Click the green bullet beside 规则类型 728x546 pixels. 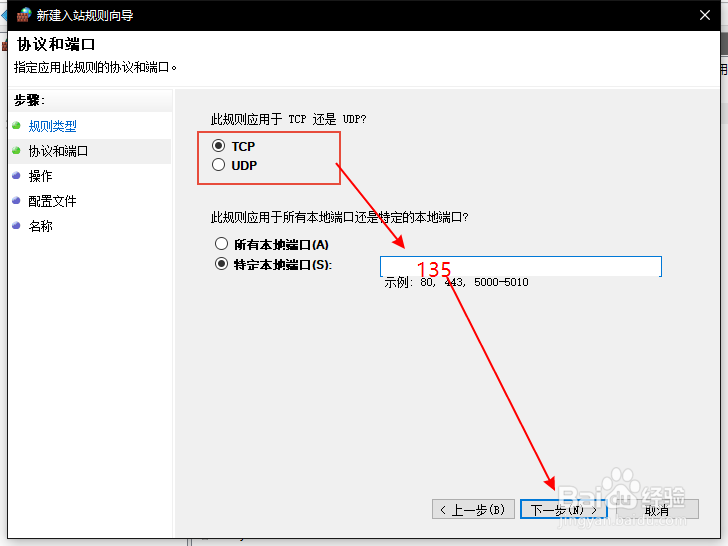click(17, 125)
